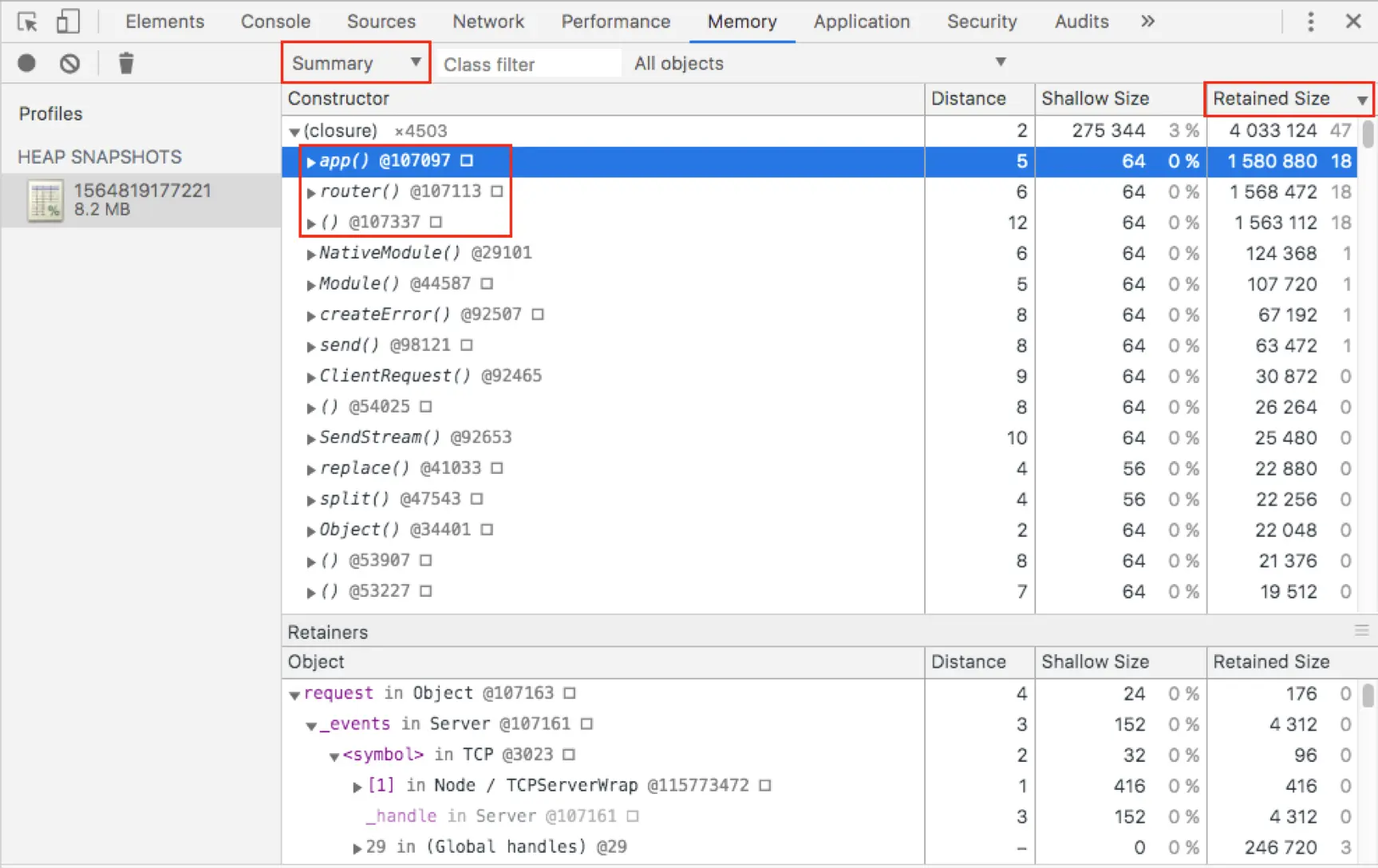Image resolution: width=1378 pixels, height=868 pixels.
Task: Click the trash collect garbage icon
Action: point(126,63)
